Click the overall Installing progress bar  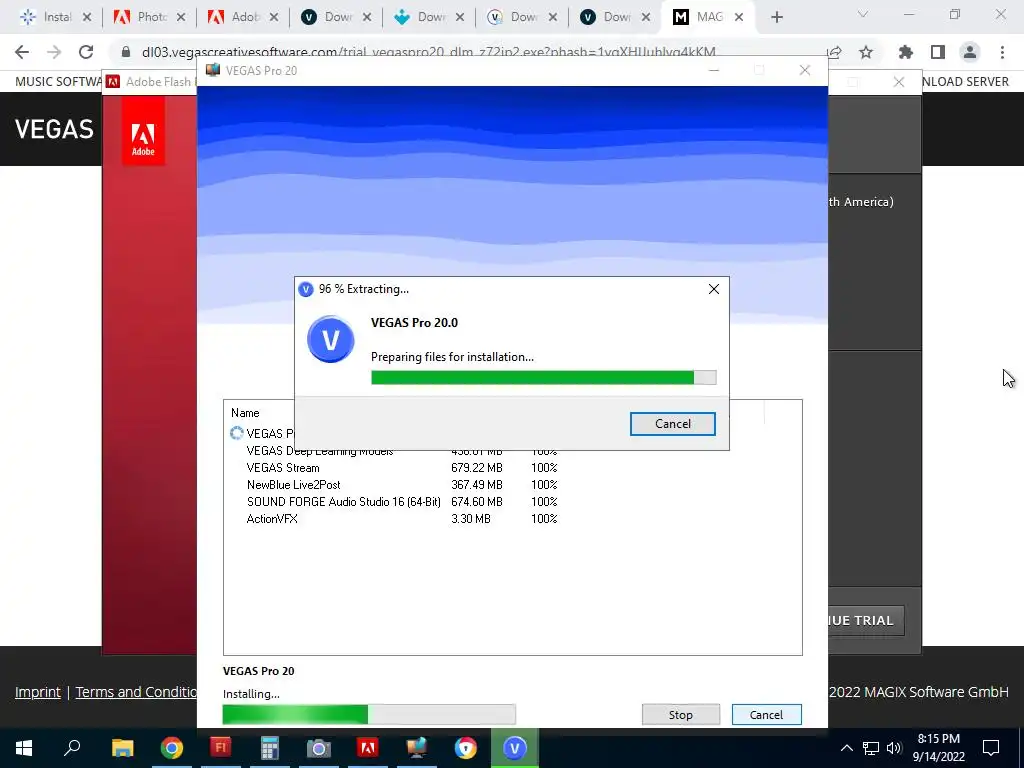point(369,714)
